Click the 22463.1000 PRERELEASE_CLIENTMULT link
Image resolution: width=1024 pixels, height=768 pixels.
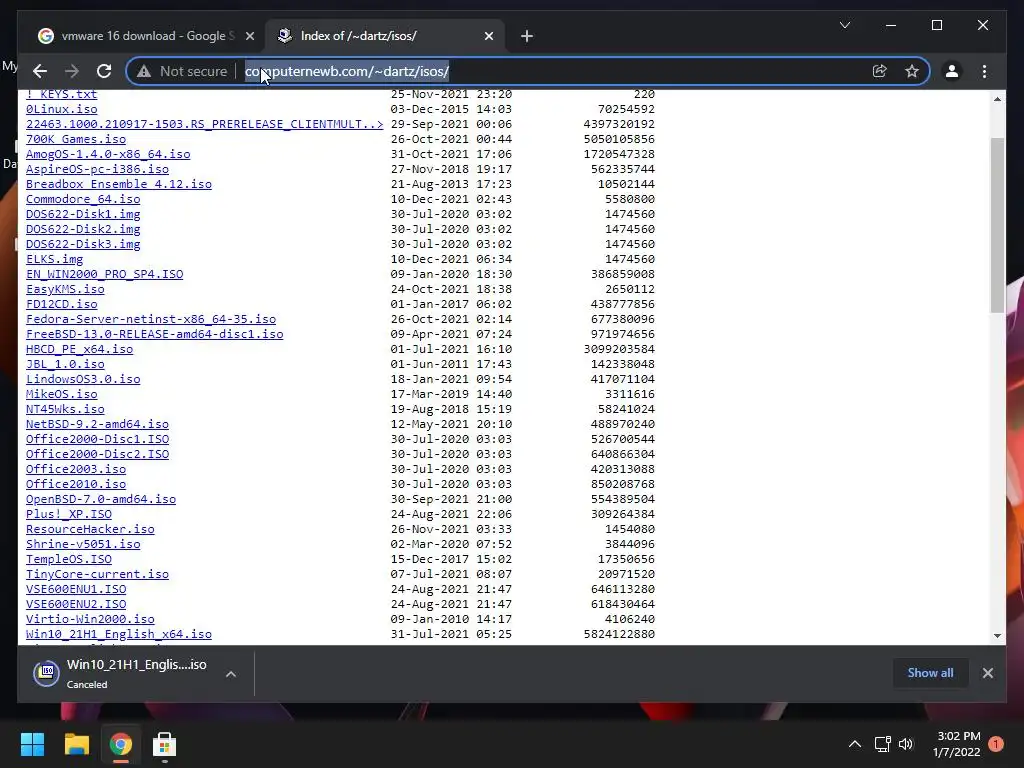pyautogui.click(x=204, y=124)
